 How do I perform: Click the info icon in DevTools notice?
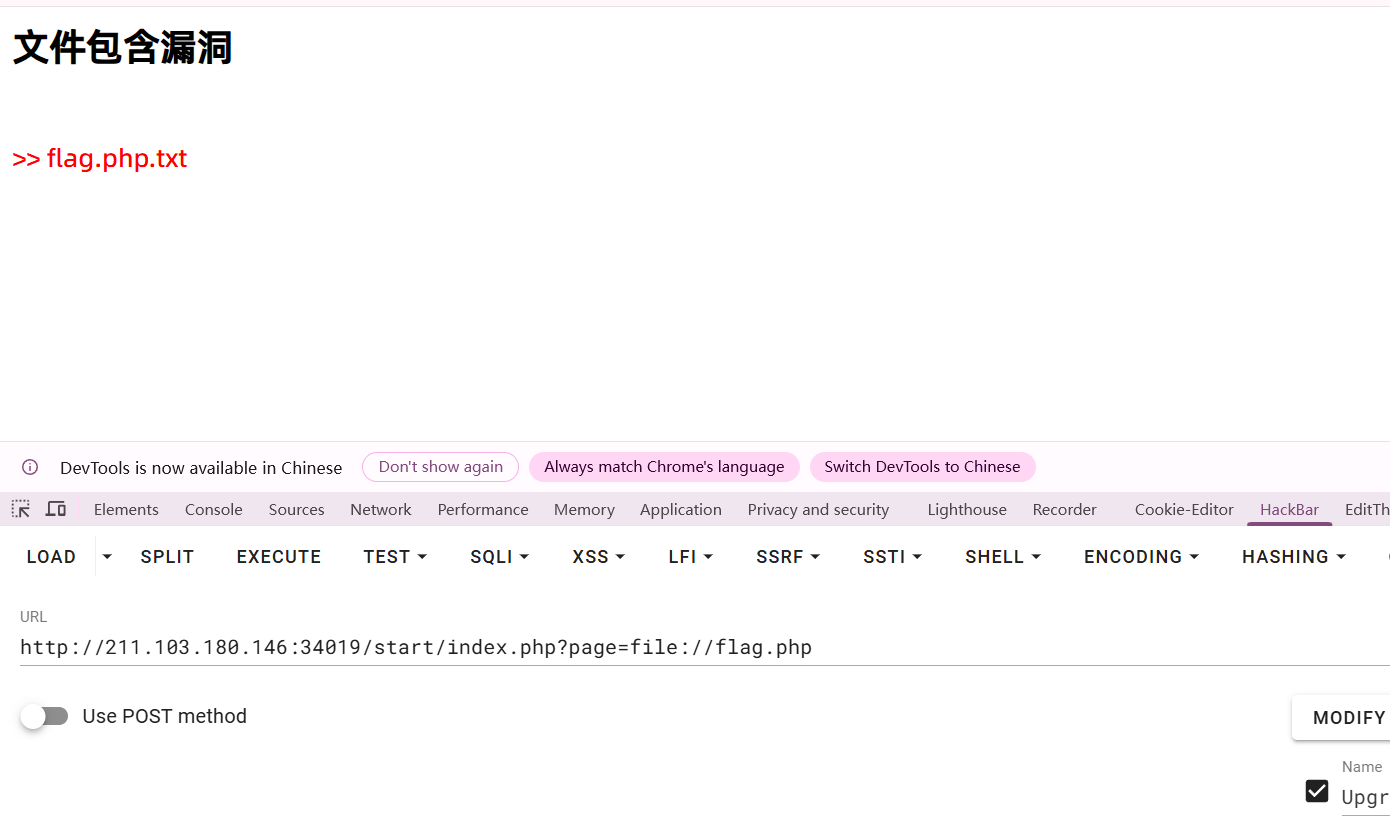click(x=30, y=467)
